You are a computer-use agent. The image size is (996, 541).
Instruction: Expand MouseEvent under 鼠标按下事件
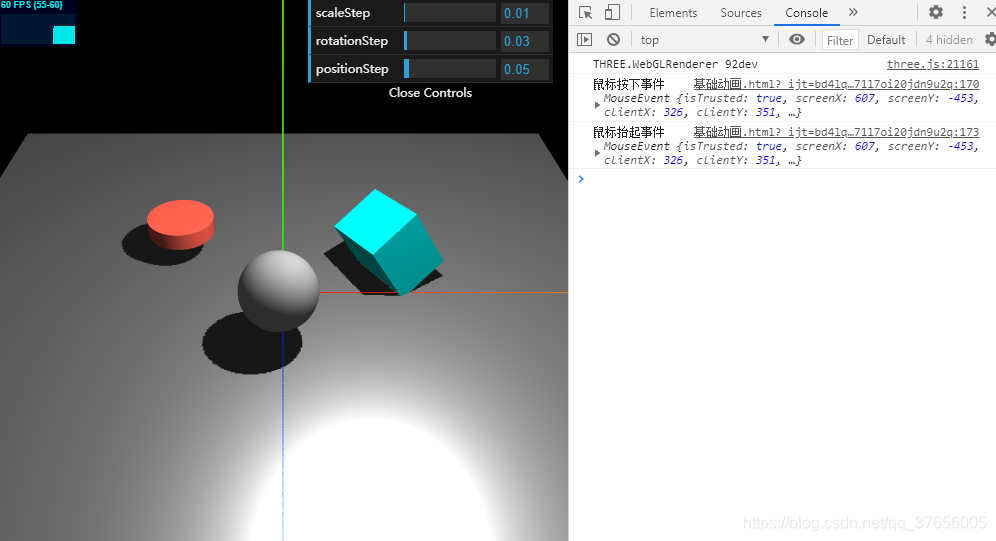pyautogui.click(x=597, y=105)
